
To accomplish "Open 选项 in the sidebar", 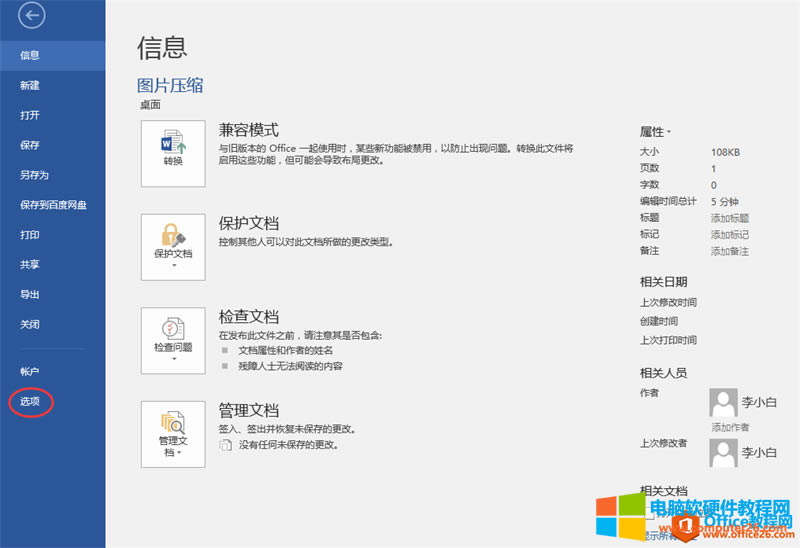I will coord(30,401).
